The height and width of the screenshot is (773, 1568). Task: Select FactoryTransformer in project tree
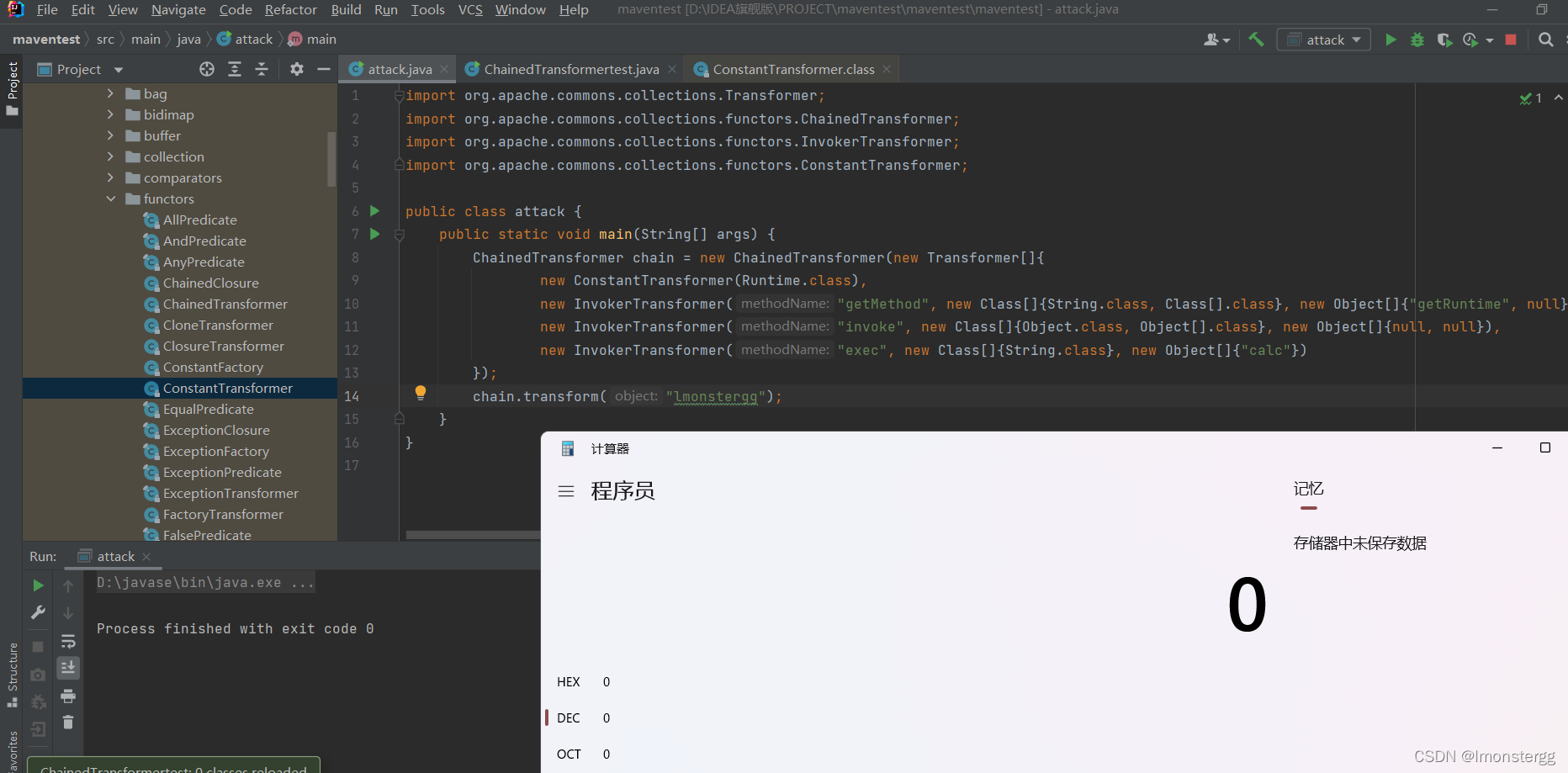pyautogui.click(x=223, y=514)
